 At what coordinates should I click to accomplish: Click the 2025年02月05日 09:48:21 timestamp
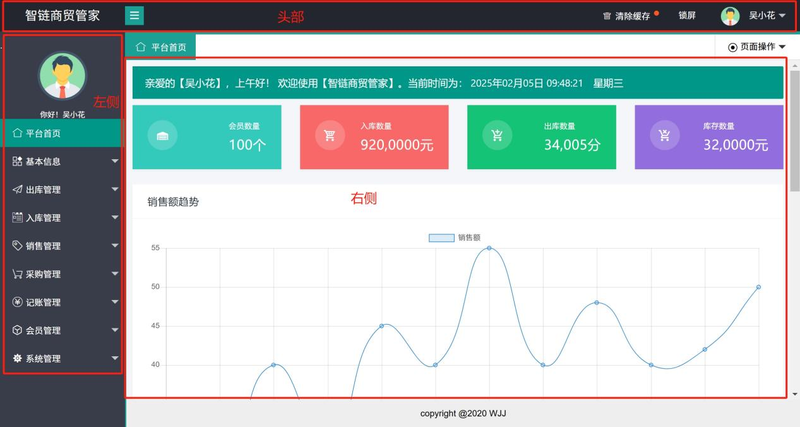point(527,83)
